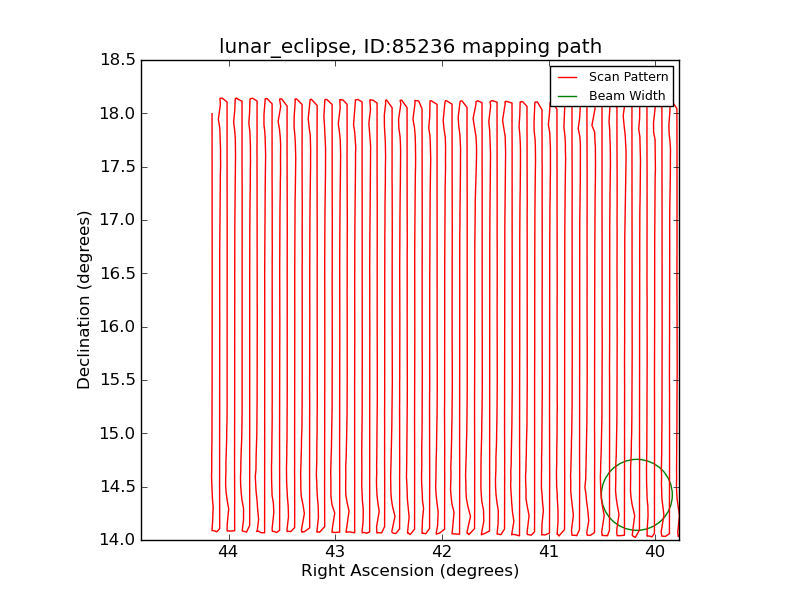Click the 17.0 declination tick label
Viewport: 800px width, 600px height.
tap(118, 220)
